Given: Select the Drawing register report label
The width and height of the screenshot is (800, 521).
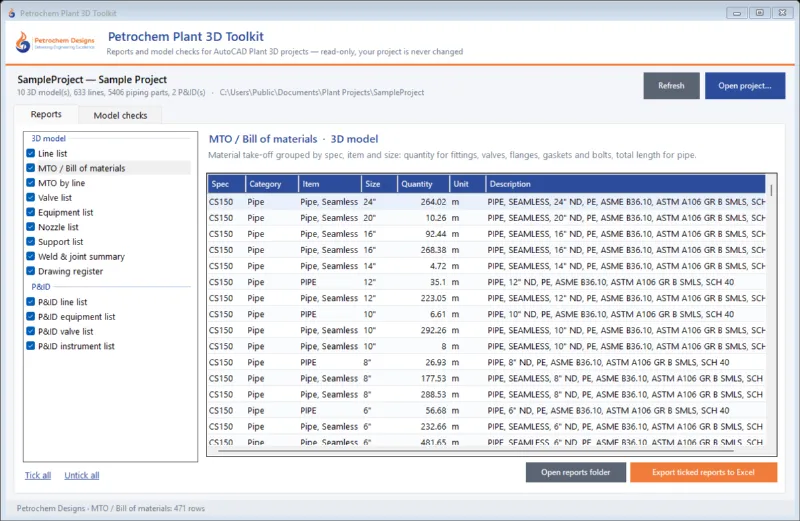Looking at the screenshot, I should pos(70,272).
